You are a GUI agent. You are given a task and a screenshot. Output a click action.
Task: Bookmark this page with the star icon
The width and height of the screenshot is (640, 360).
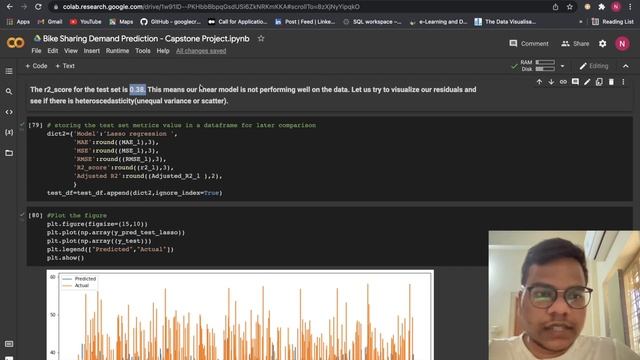(x=569, y=7)
